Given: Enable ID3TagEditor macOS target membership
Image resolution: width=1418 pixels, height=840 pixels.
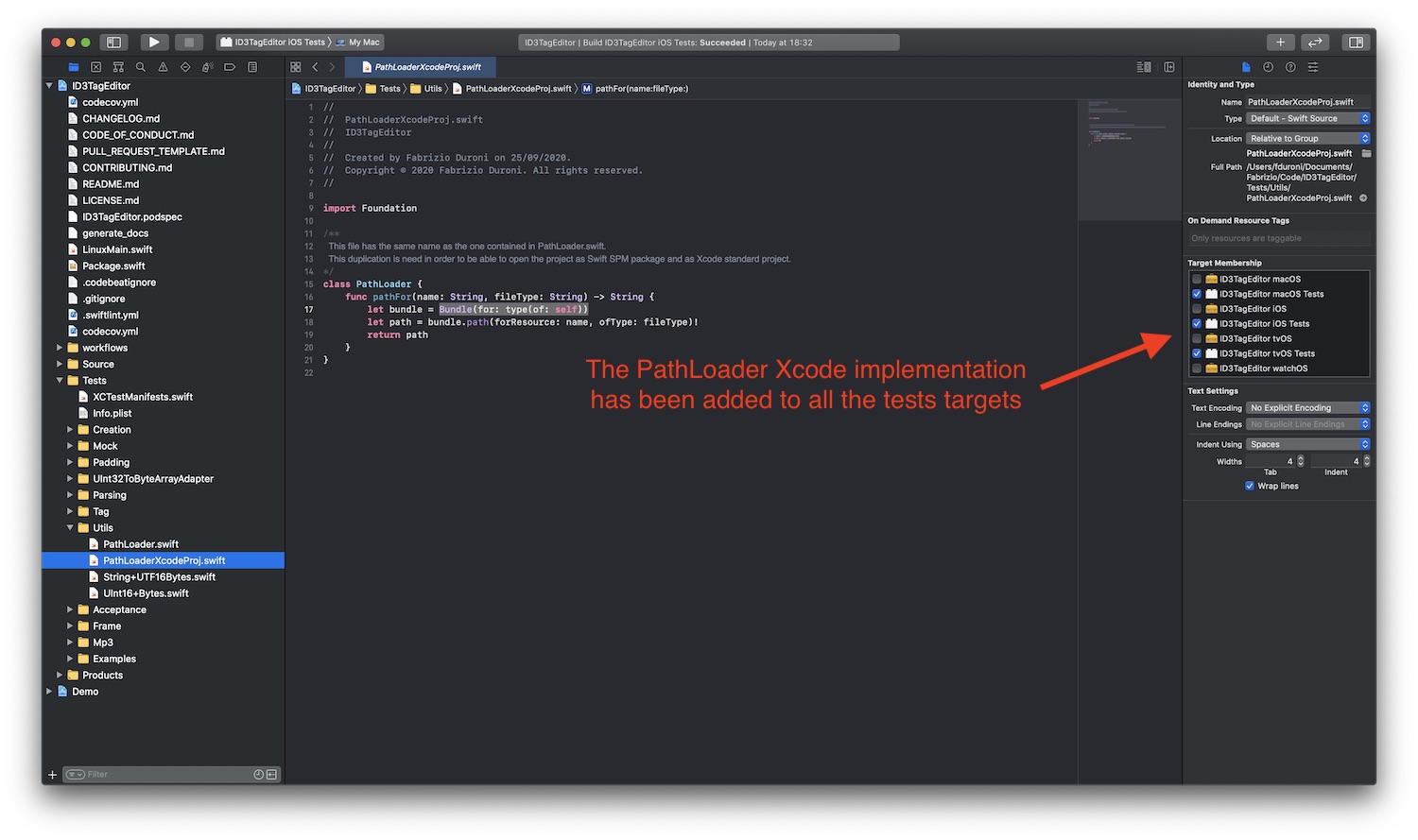Looking at the screenshot, I should point(1197,280).
